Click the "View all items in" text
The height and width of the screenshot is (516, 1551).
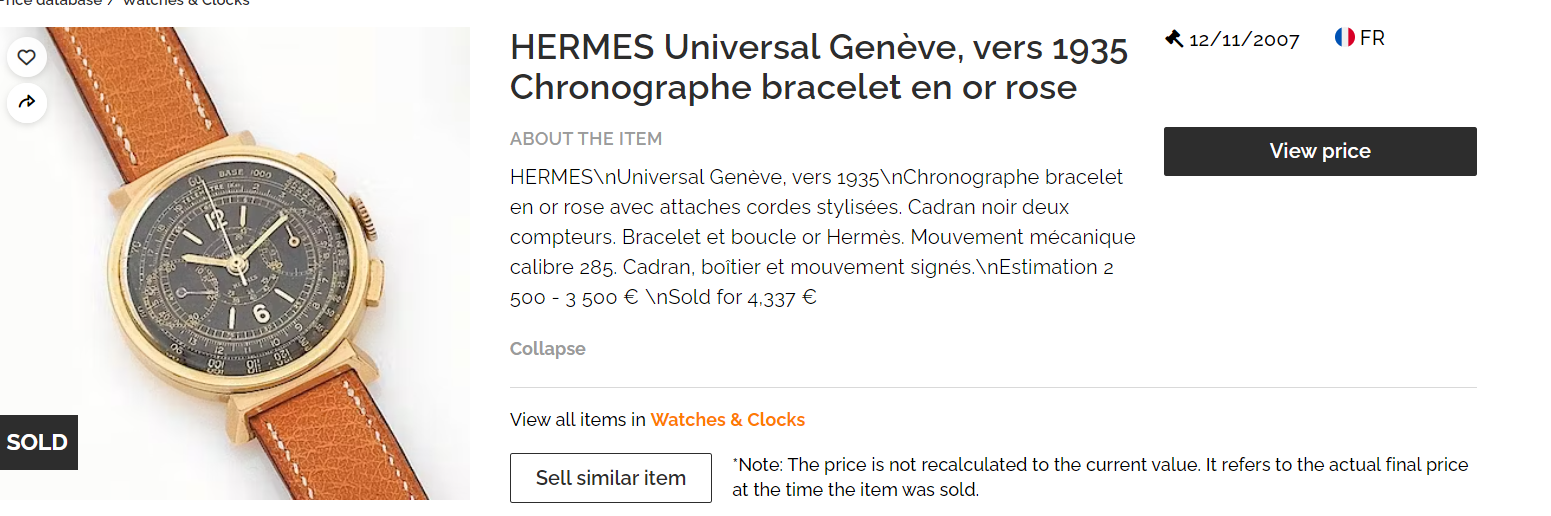click(577, 420)
